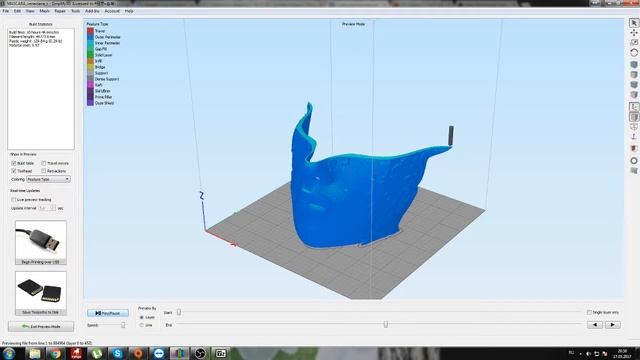Toggle point normals display icon
This screenshot has width=640, height=360.
634,137
